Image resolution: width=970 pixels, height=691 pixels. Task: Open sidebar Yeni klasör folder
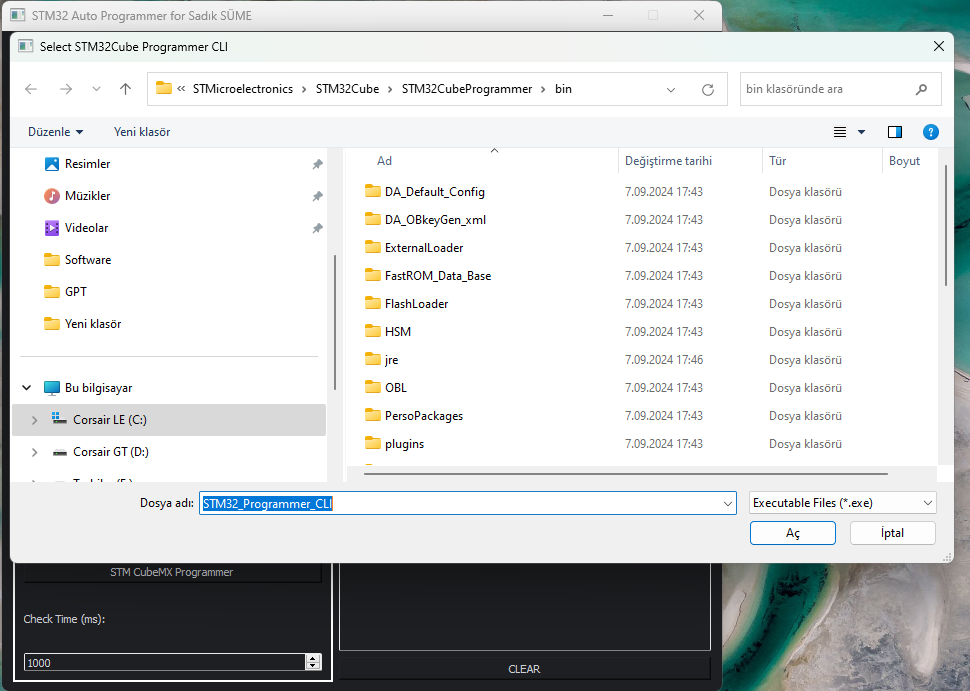coord(93,324)
